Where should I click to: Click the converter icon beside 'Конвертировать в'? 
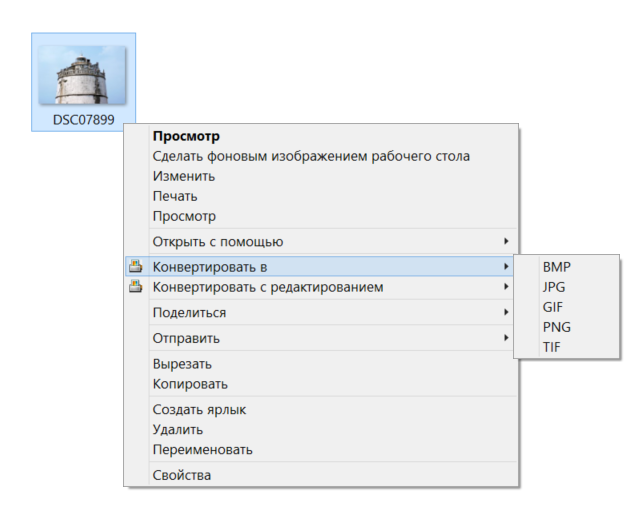[136, 266]
